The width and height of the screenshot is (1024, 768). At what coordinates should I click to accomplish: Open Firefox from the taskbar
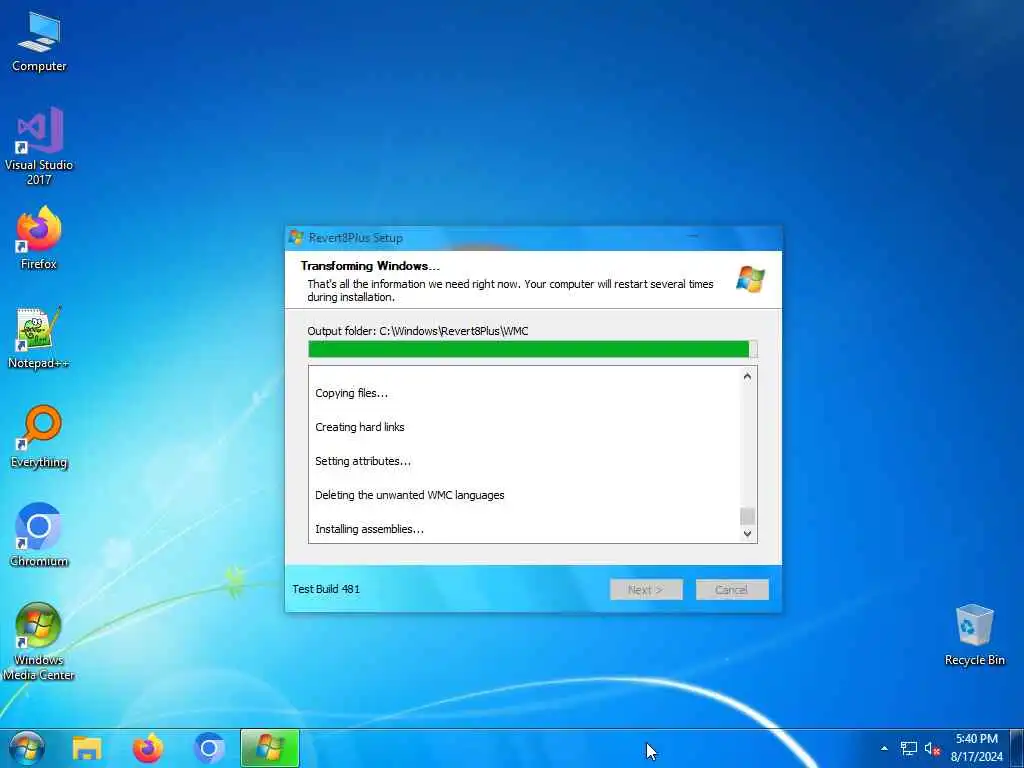[x=148, y=748]
